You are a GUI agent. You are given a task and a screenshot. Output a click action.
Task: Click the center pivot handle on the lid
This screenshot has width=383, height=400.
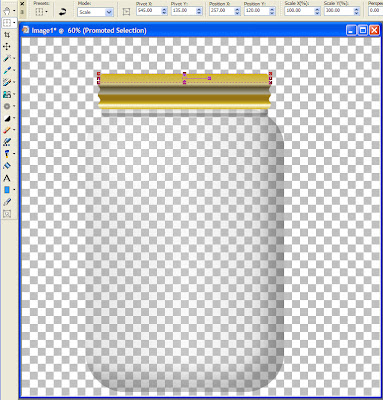(184, 79)
